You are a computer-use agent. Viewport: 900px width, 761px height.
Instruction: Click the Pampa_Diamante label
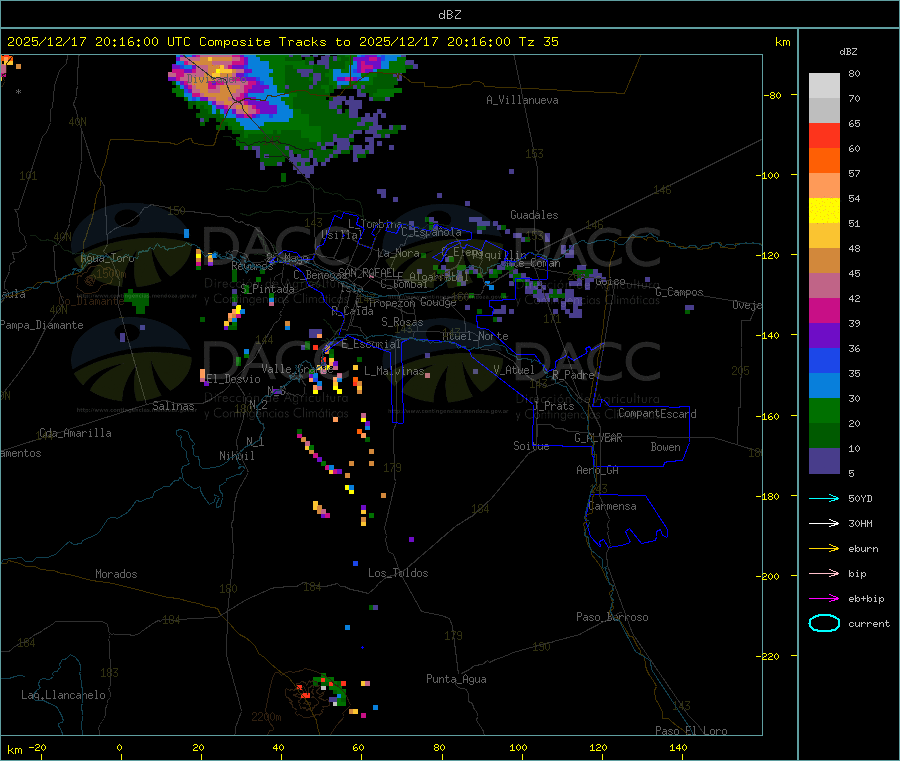click(x=42, y=325)
